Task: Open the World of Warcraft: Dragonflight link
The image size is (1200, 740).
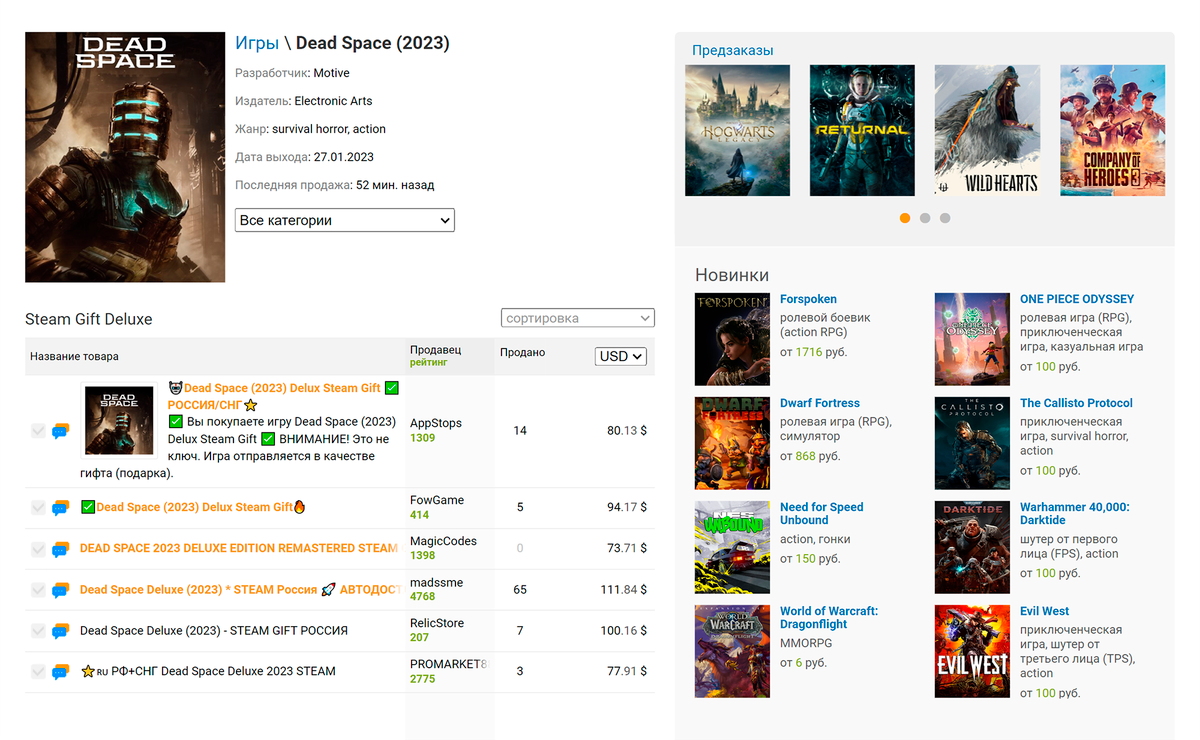Action: (x=829, y=617)
